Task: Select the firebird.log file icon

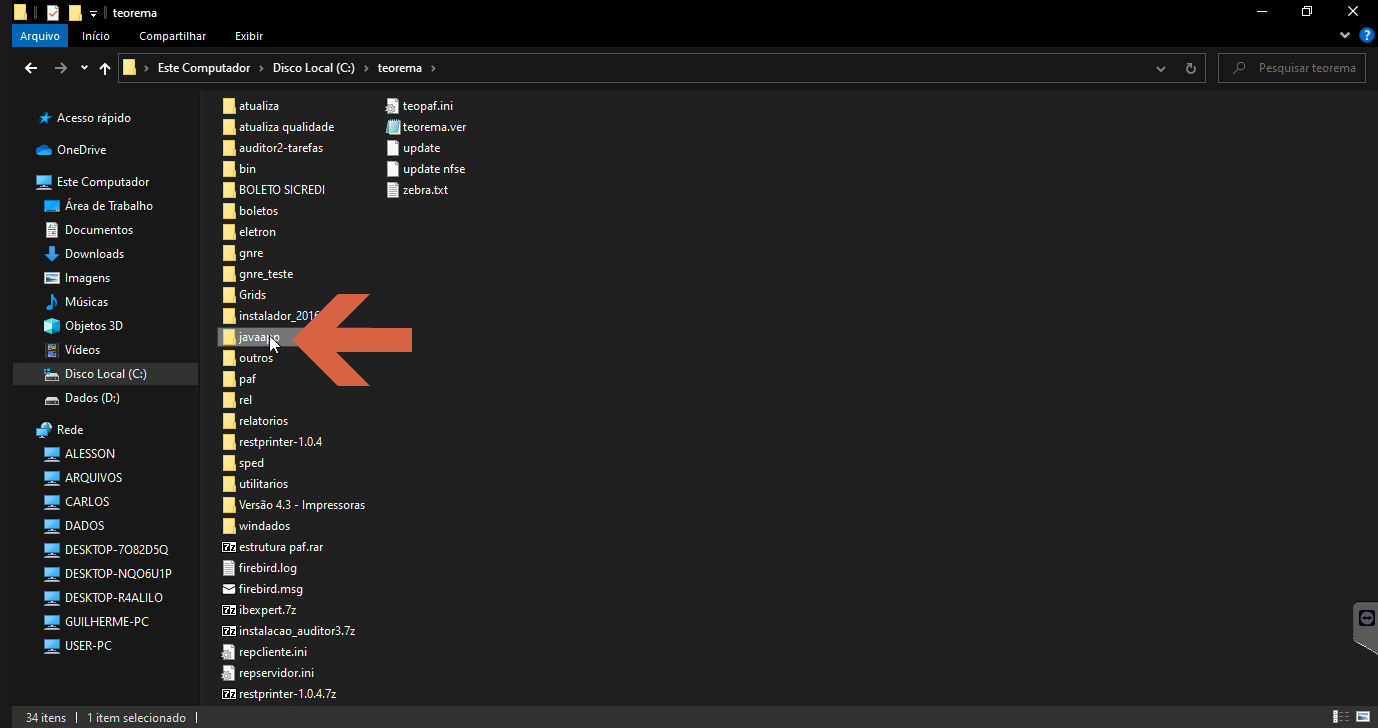Action: click(x=229, y=568)
